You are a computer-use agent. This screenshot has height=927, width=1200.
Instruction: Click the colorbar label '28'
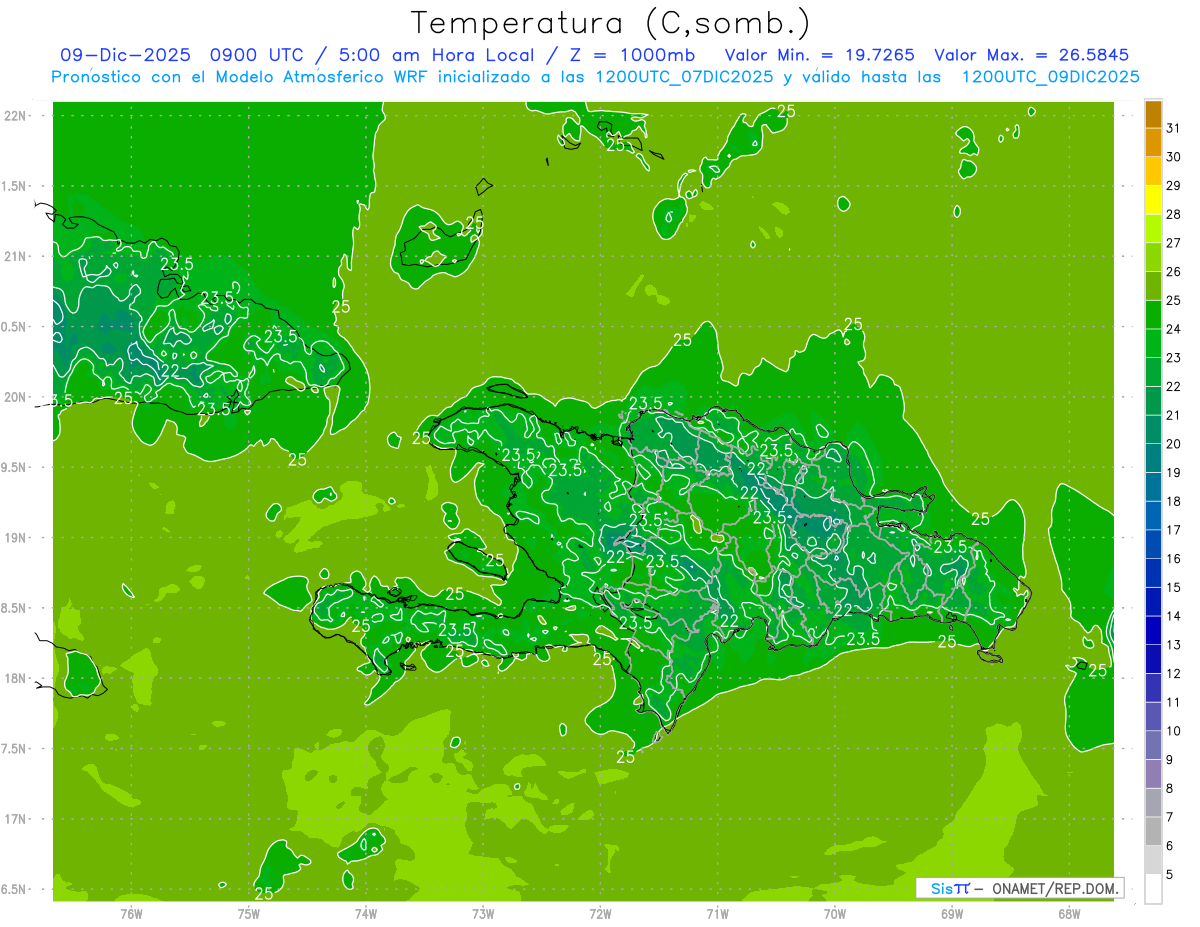pos(1174,214)
